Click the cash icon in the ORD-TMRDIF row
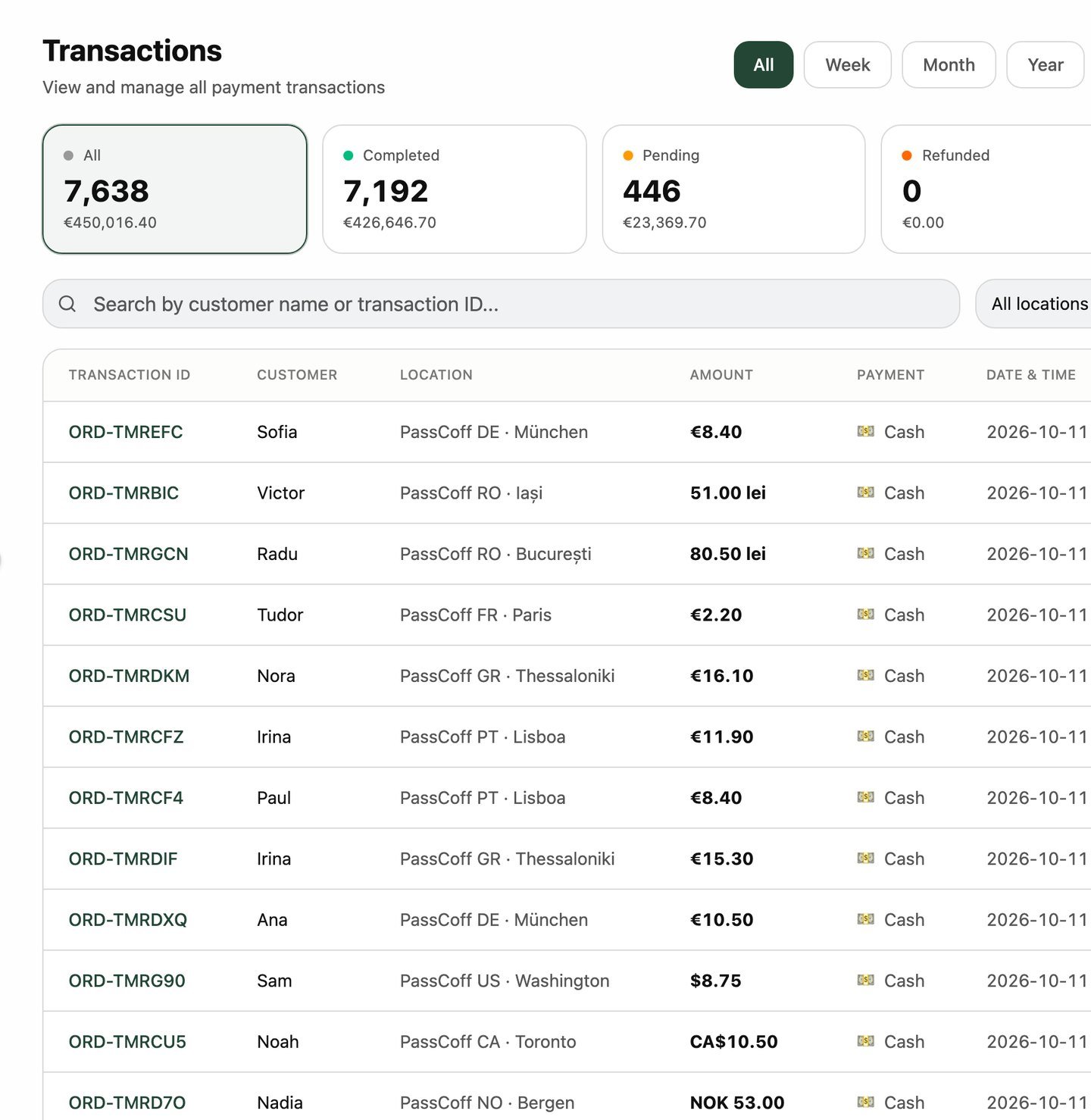 (x=865, y=859)
